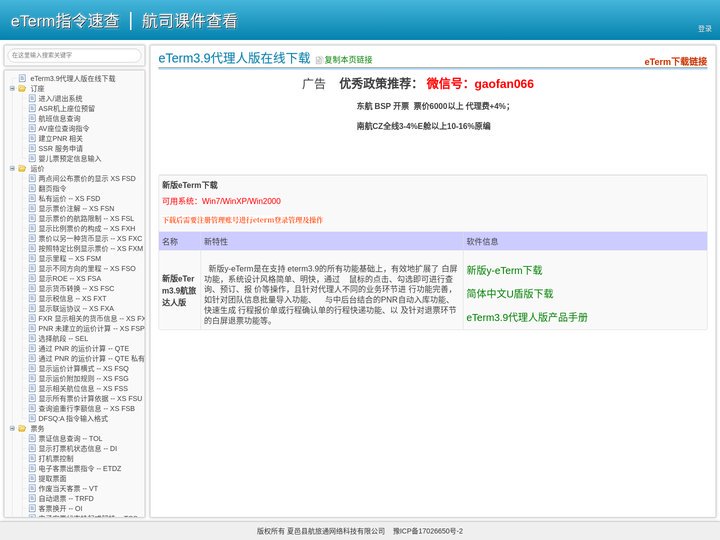
Task: Click the 票务 folder icon
Action: (x=22, y=428)
